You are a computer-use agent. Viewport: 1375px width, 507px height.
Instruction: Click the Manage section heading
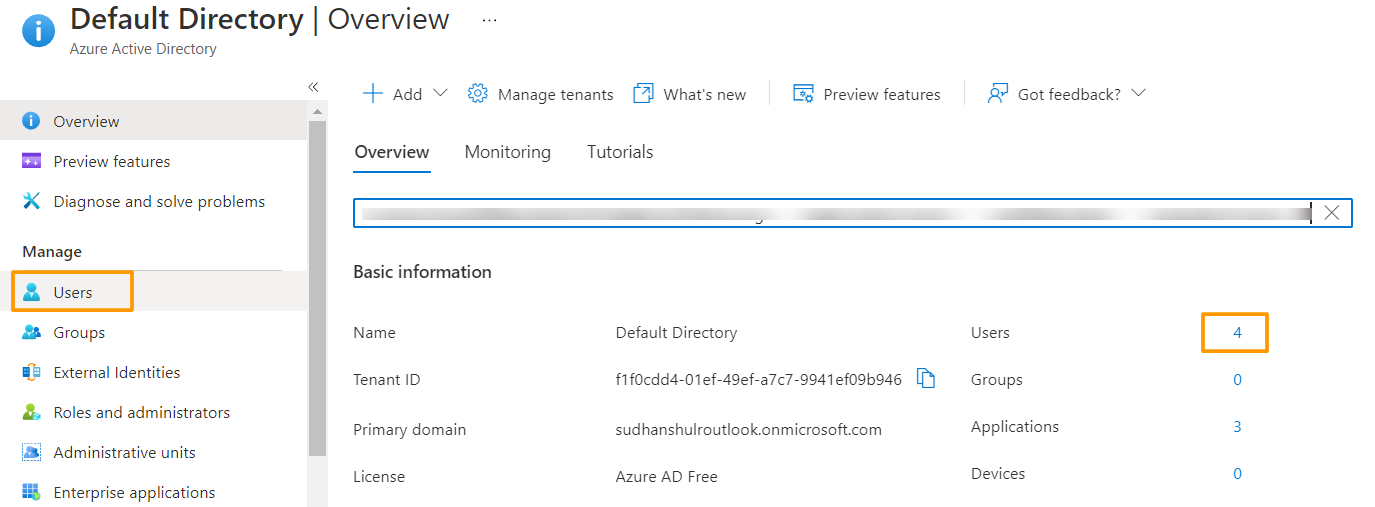coord(52,252)
